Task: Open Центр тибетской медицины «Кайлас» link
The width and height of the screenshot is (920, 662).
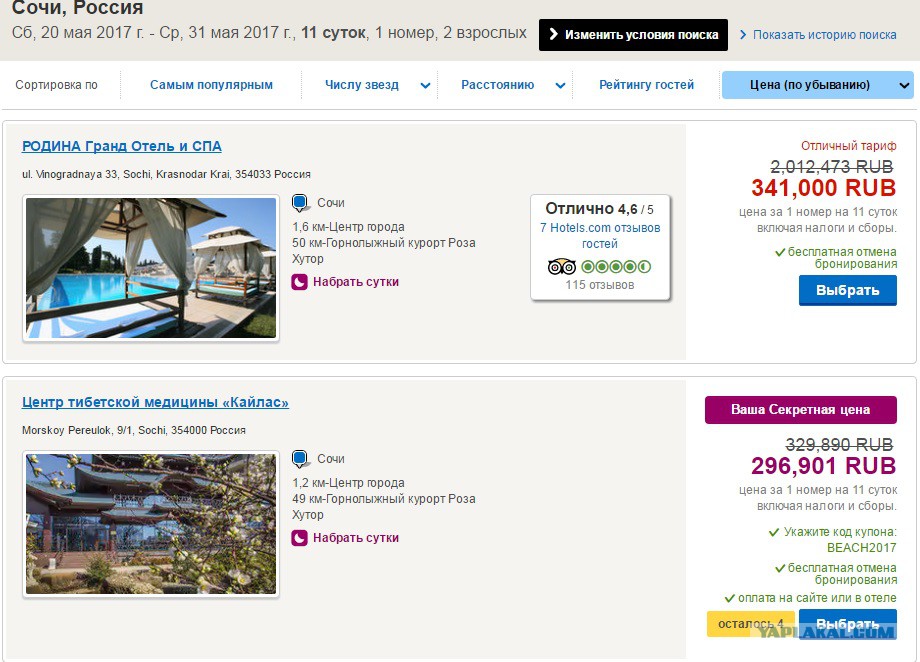Action: [155, 403]
